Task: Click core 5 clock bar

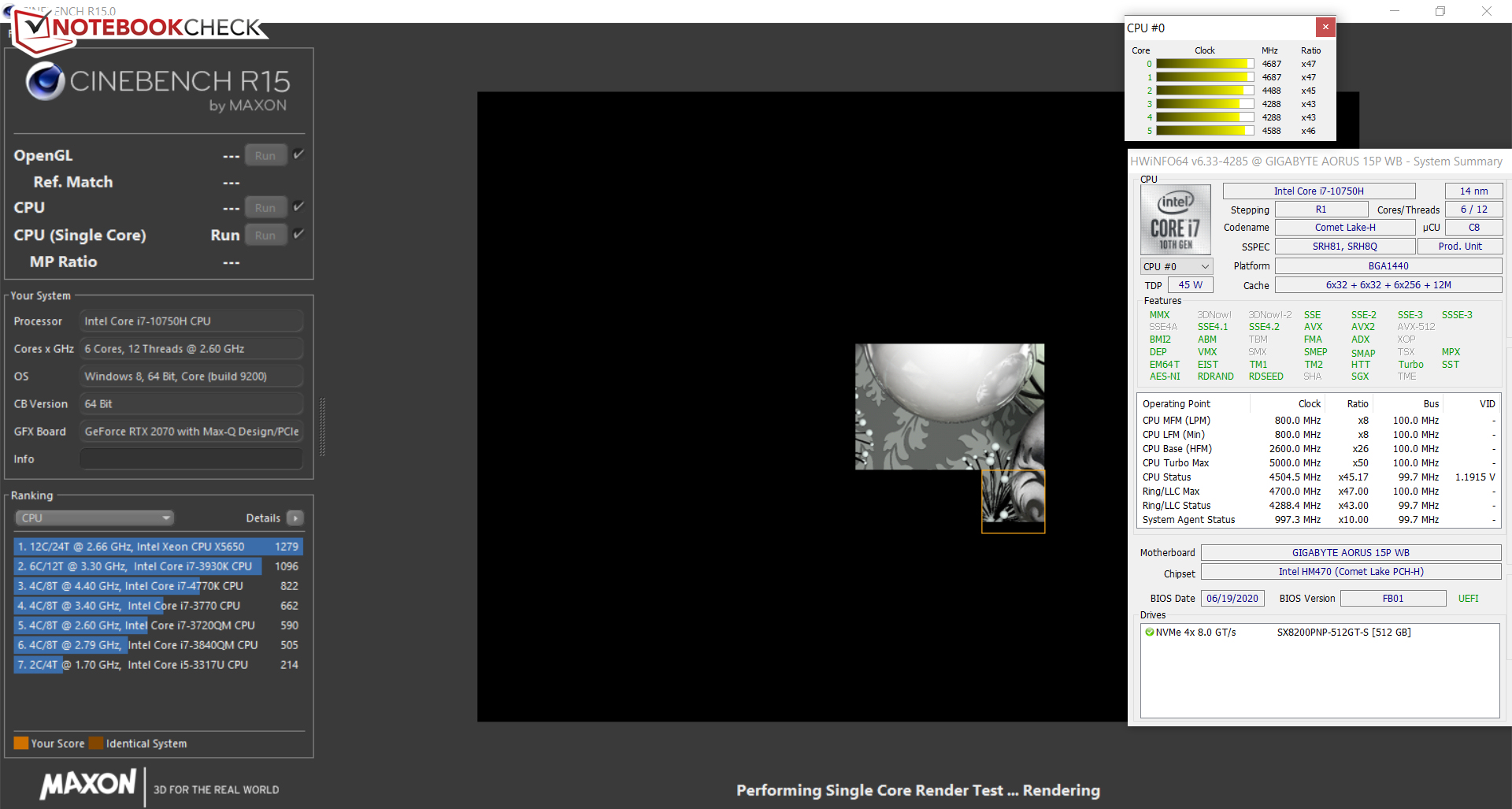Action: [1205, 131]
